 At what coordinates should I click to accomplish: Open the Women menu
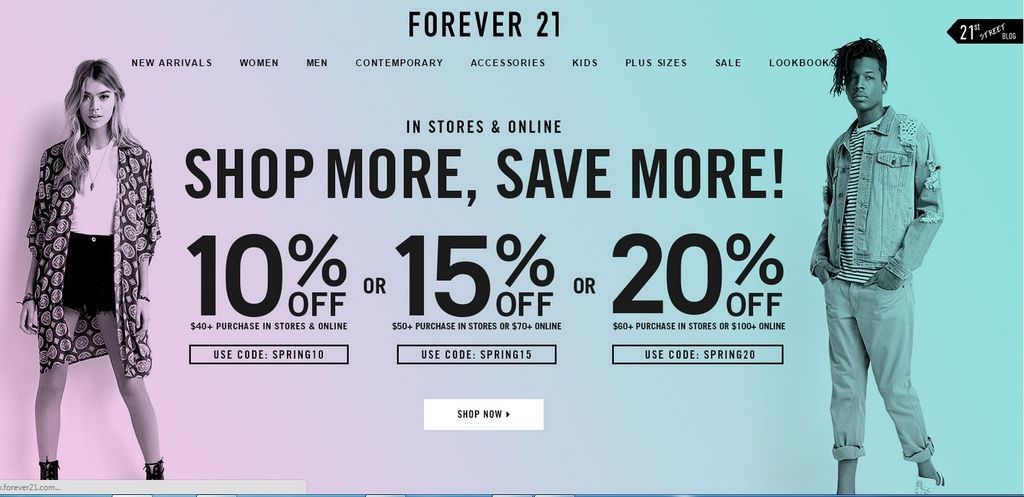point(259,63)
